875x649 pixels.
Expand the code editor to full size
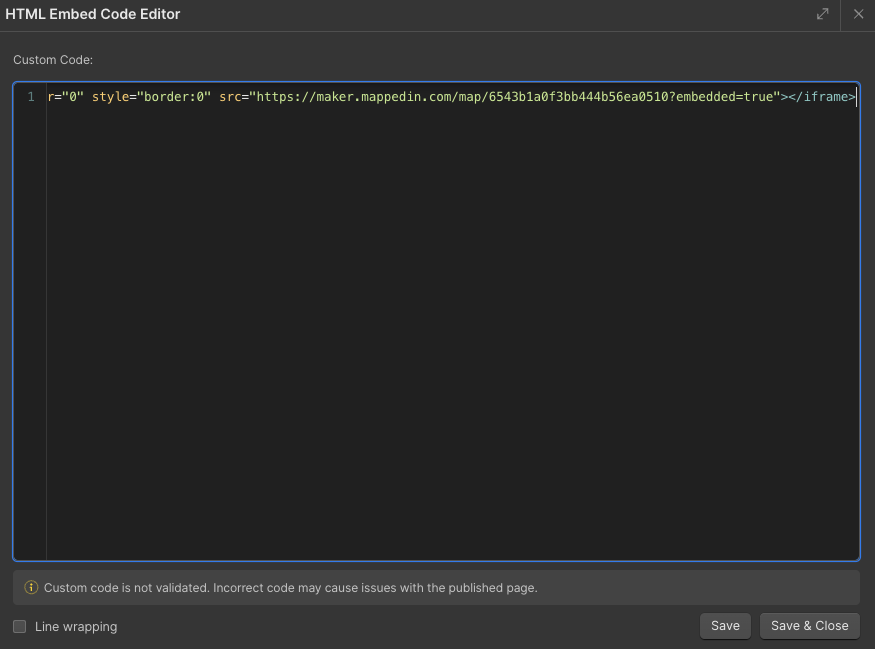(x=822, y=14)
